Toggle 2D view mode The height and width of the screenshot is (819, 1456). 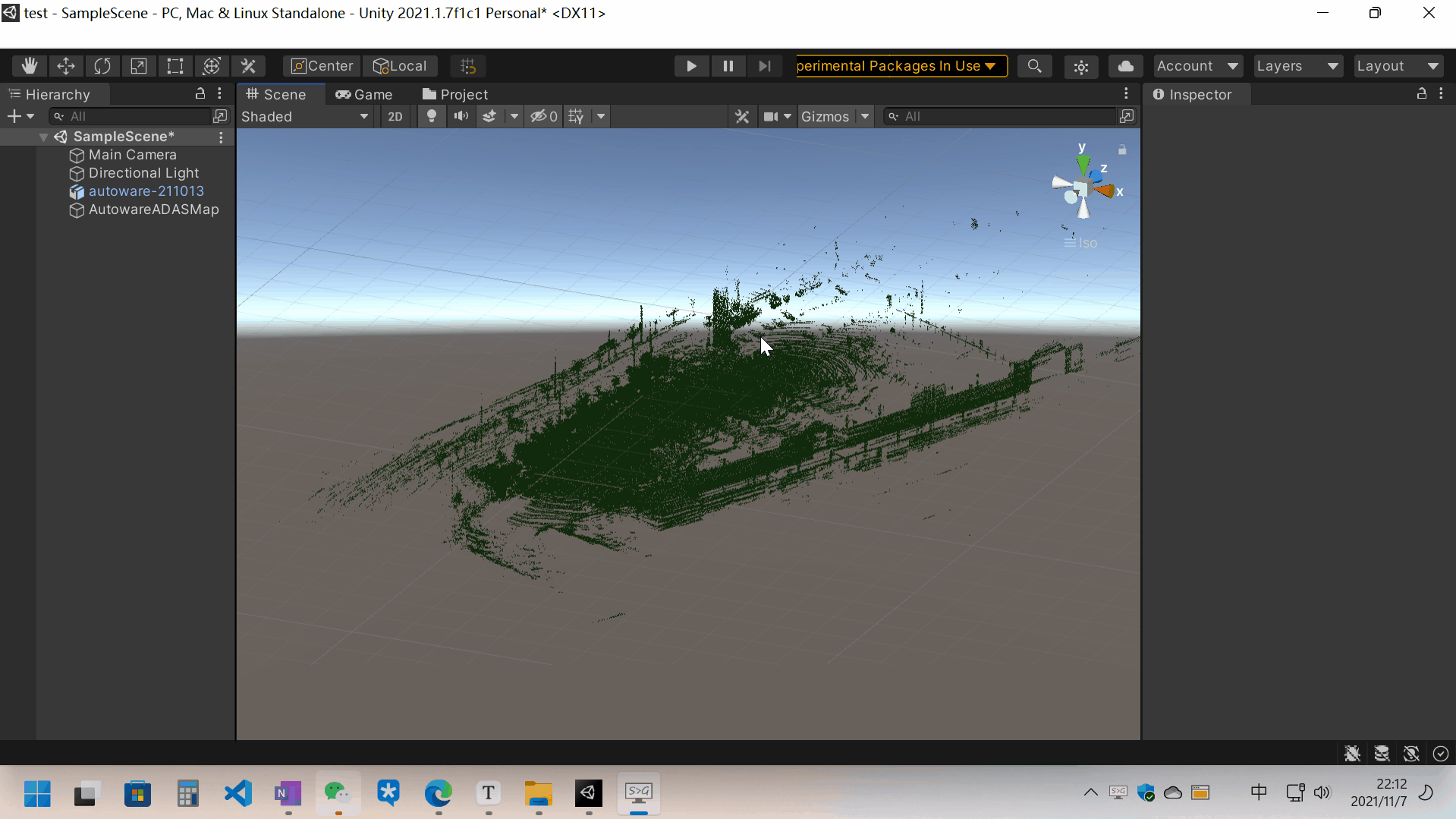pyautogui.click(x=395, y=116)
